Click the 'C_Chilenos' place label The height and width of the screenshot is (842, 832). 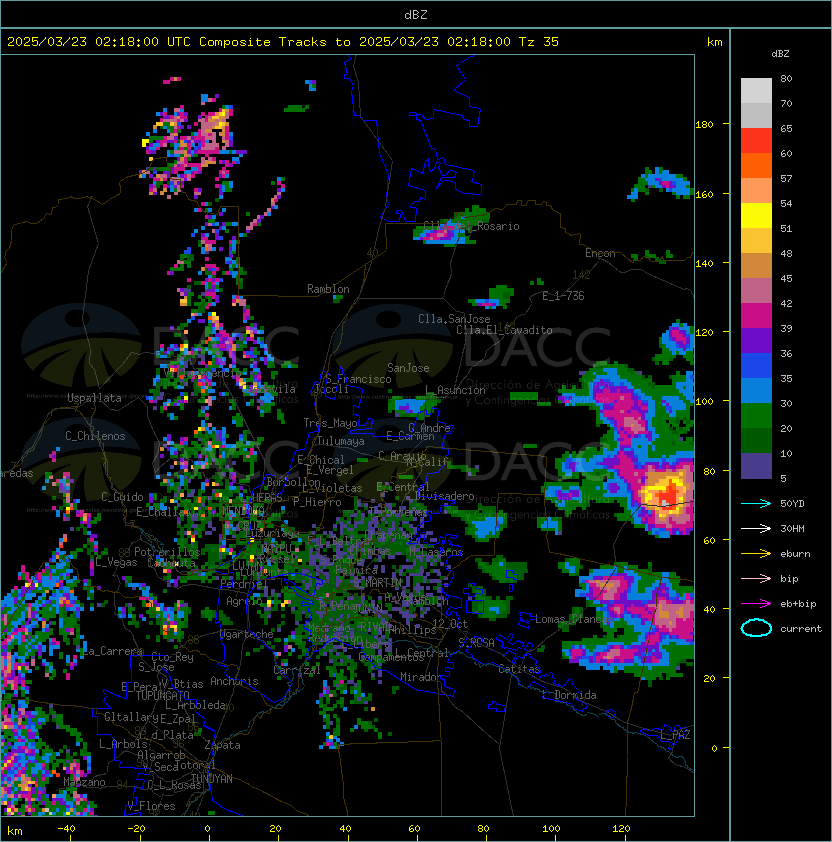coord(95,436)
